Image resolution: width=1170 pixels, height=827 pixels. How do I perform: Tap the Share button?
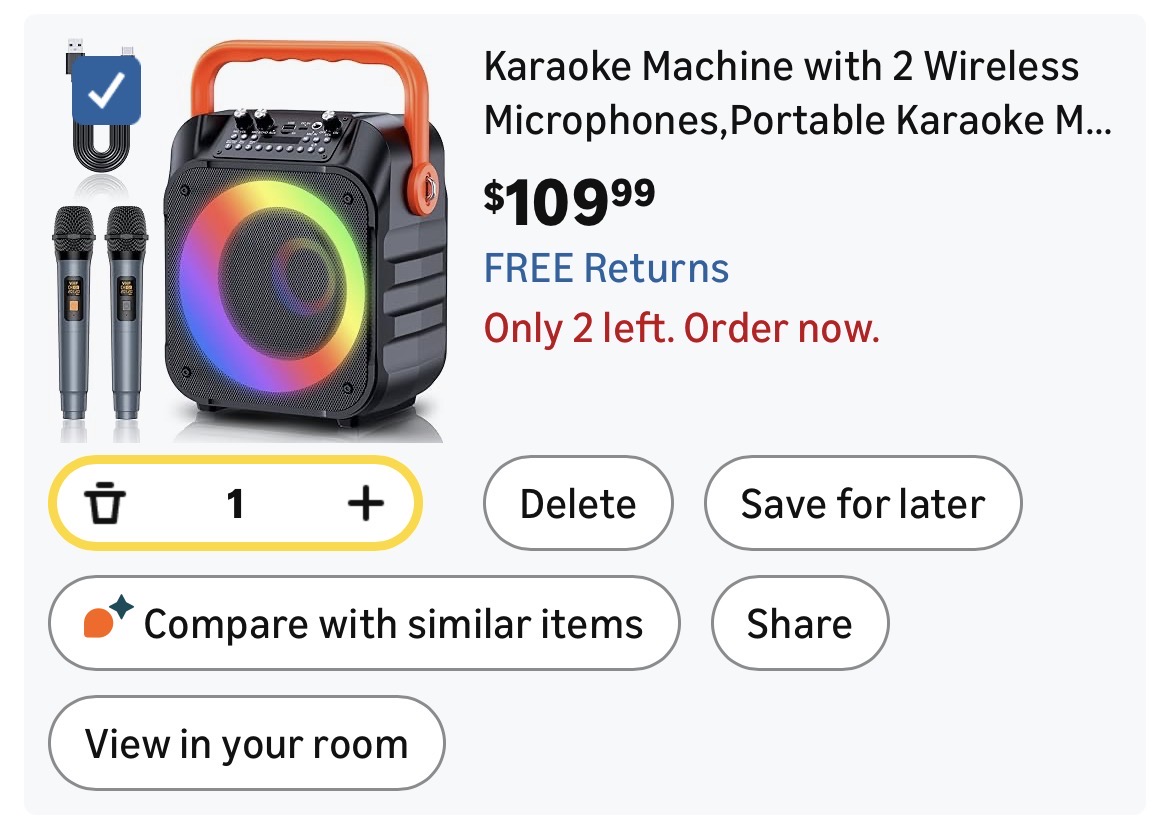(799, 623)
